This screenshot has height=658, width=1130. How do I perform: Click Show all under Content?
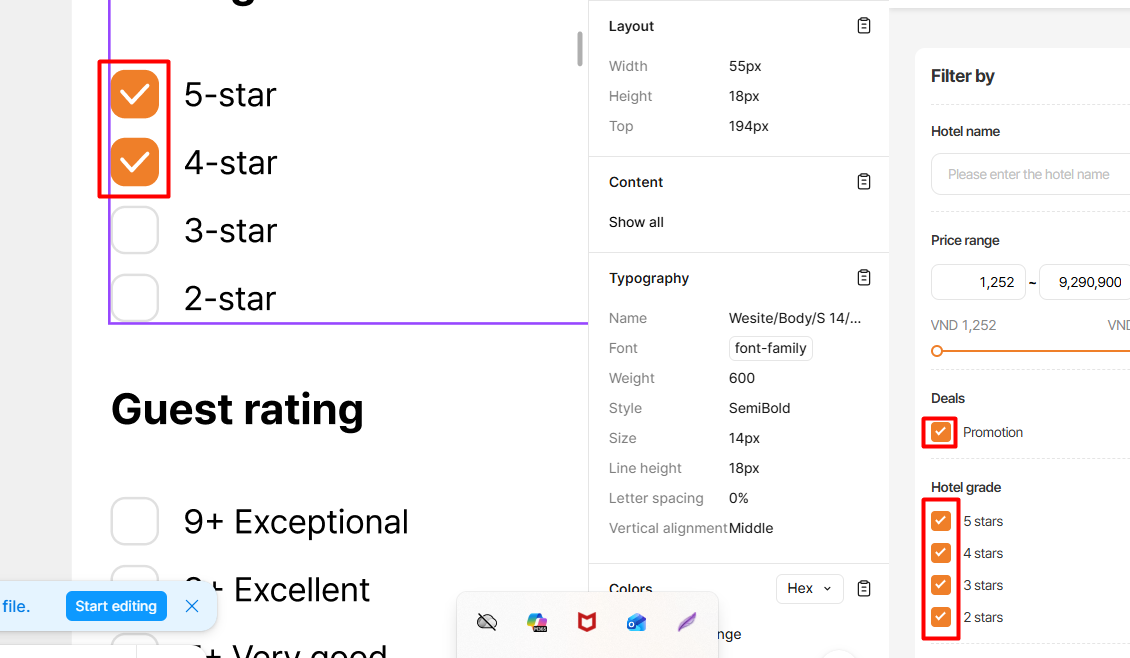636,222
